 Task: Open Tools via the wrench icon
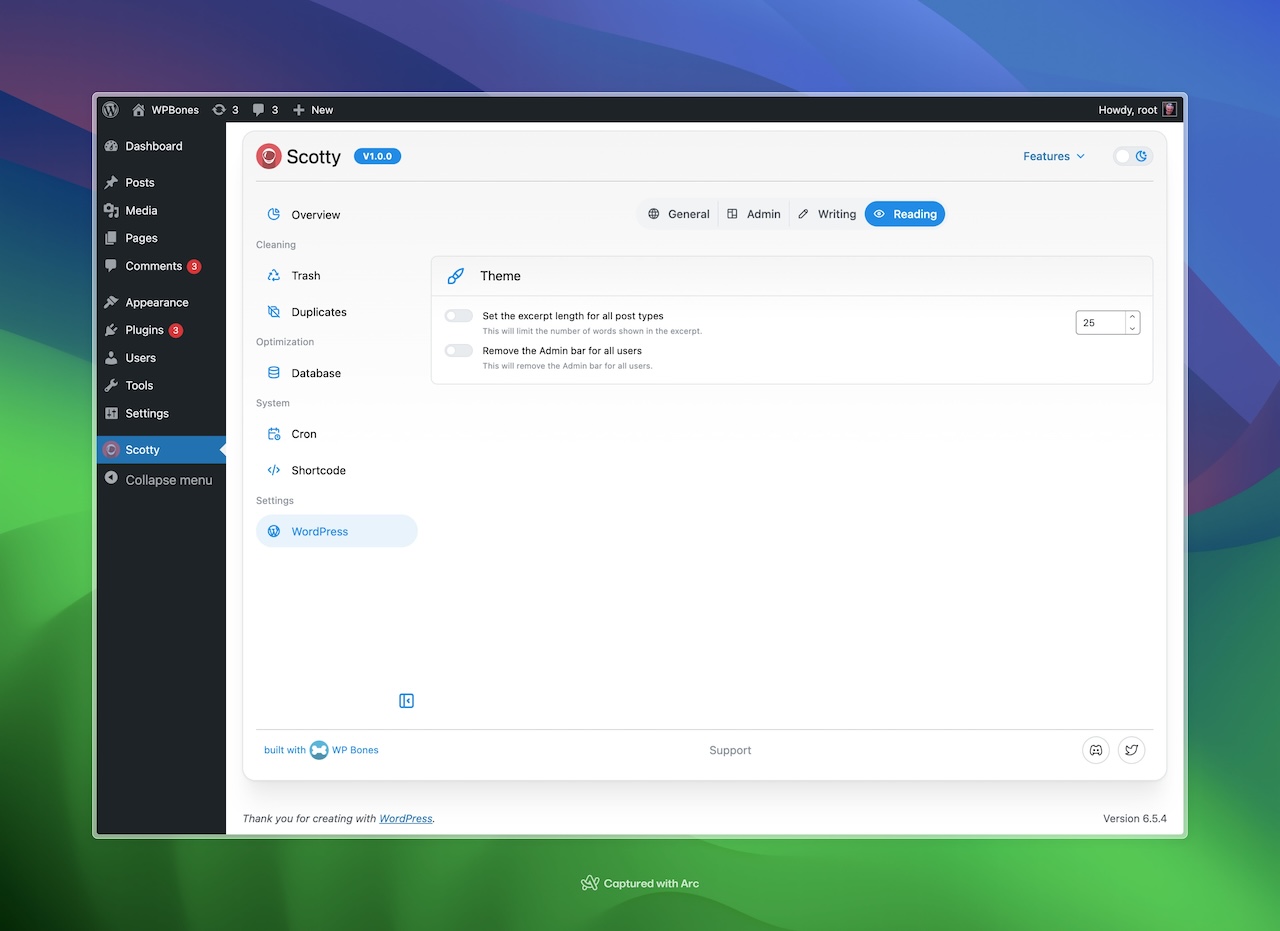[111, 386]
